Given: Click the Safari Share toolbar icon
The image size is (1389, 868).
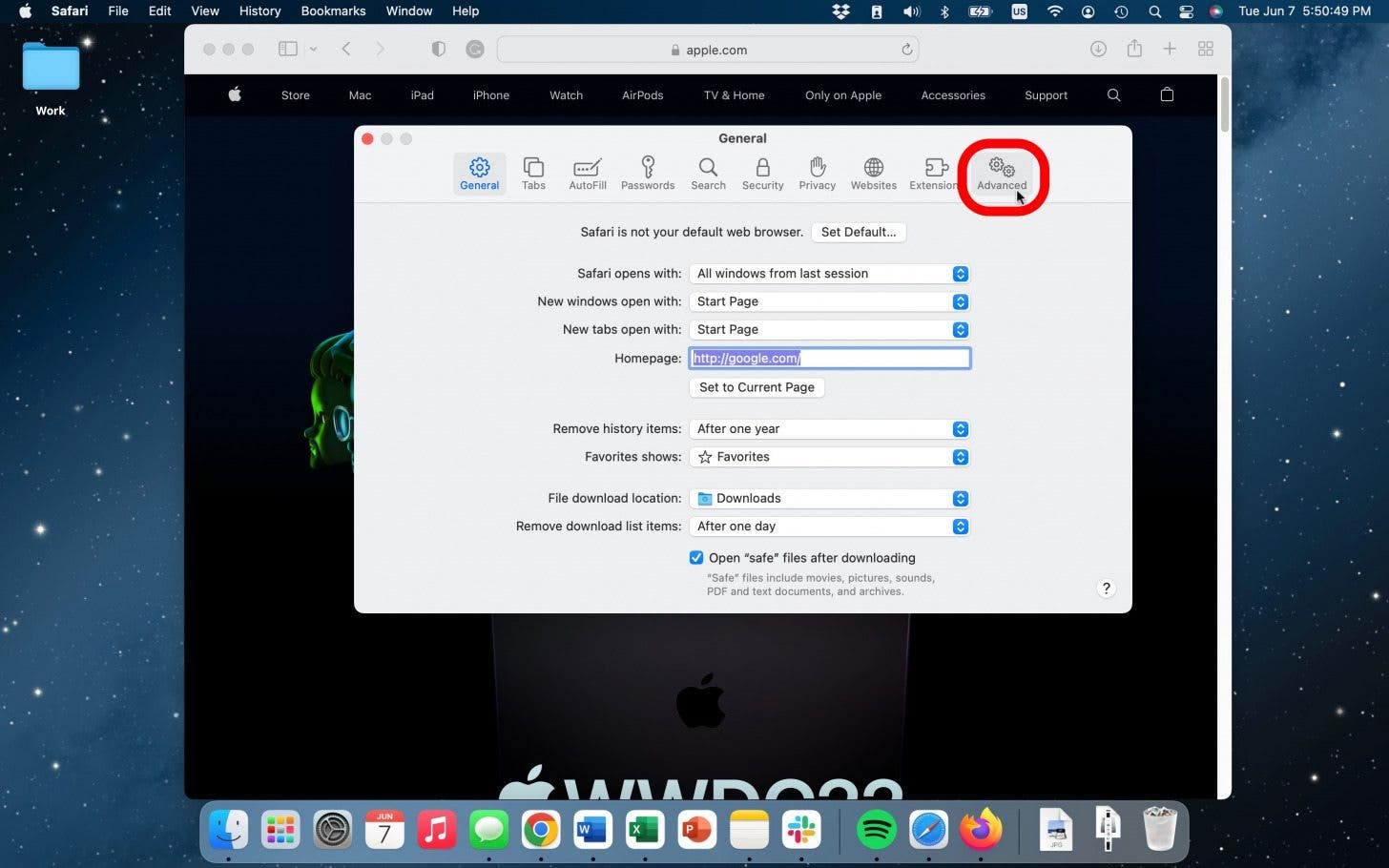Looking at the screenshot, I should coord(1134,50).
